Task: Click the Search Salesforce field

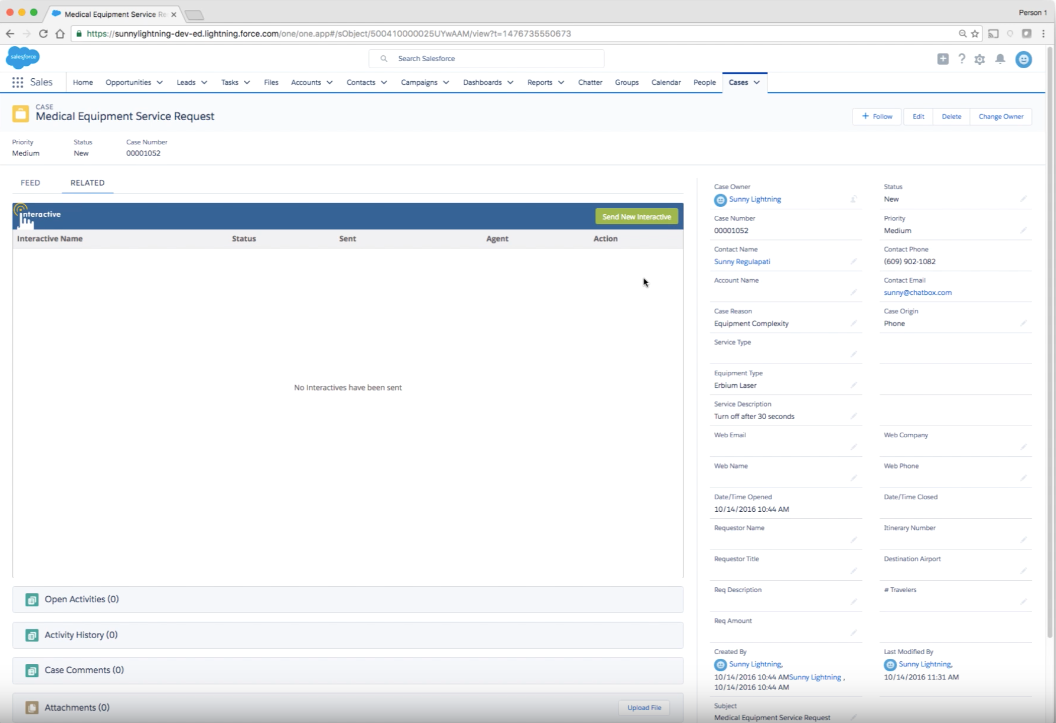Action: tap(486, 59)
